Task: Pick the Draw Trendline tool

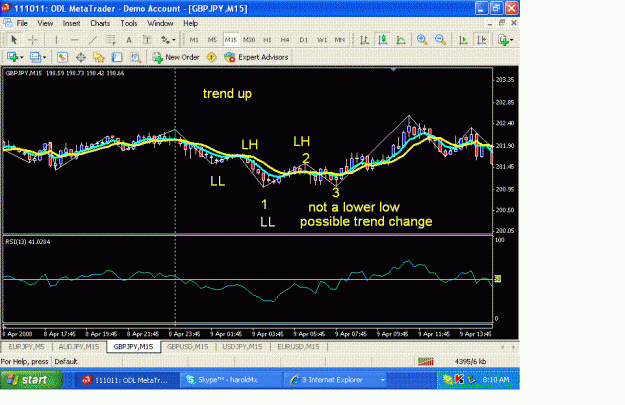Action: [x=92, y=40]
